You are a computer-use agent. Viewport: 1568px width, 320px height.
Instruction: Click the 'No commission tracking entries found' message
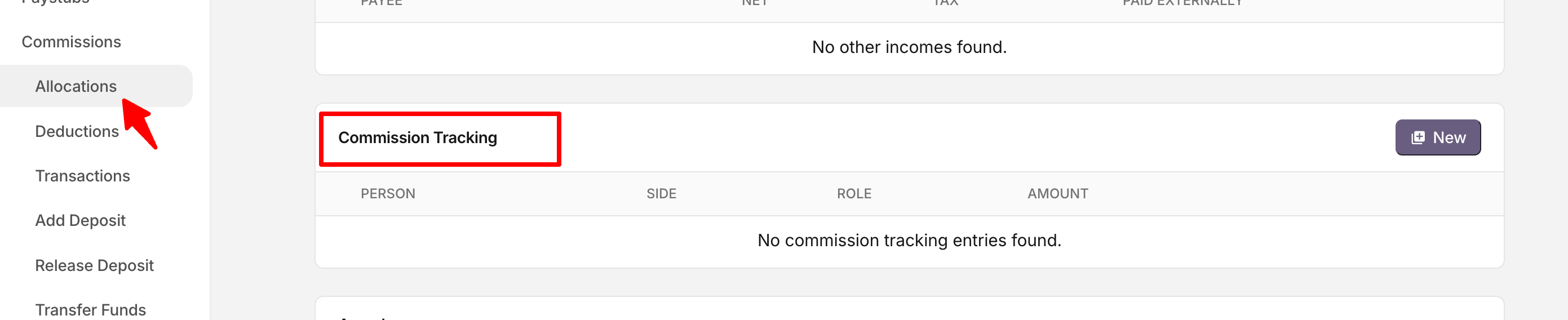click(x=909, y=241)
